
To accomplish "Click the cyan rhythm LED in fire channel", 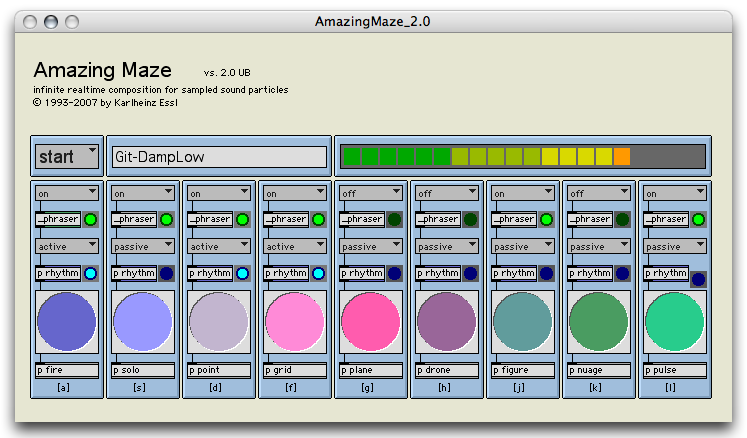I will [91, 274].
